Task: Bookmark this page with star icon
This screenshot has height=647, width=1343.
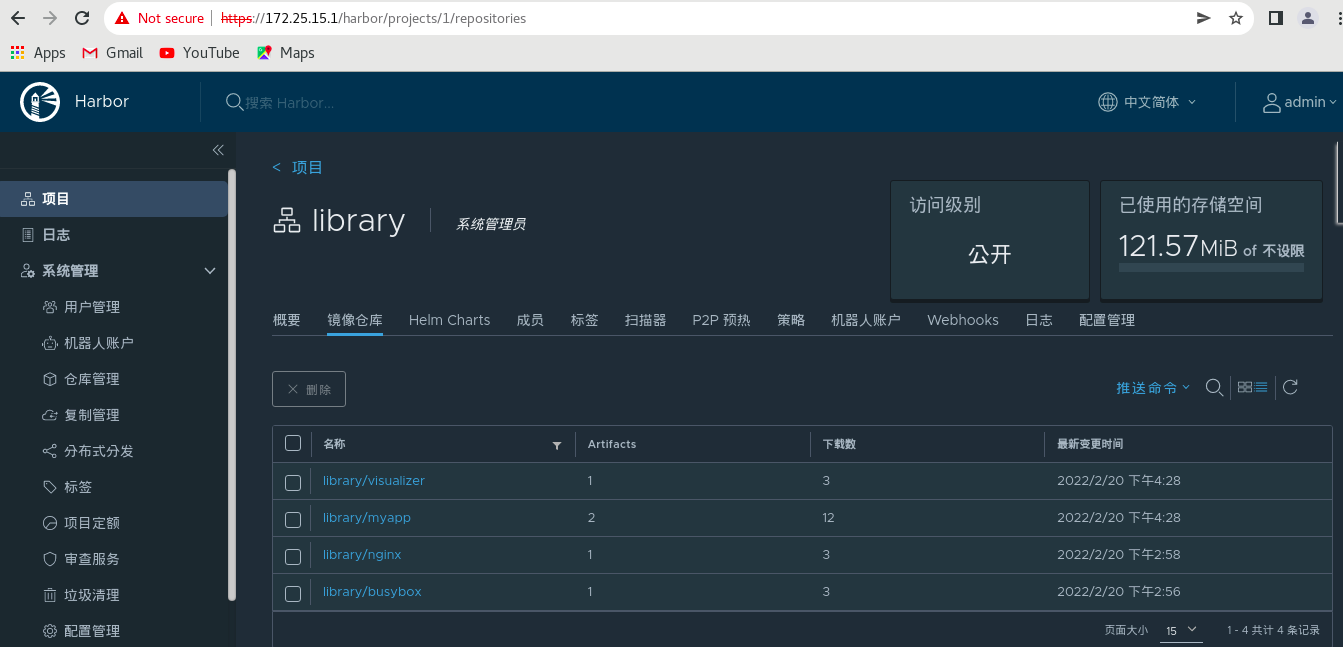Action: [1236, 18]
